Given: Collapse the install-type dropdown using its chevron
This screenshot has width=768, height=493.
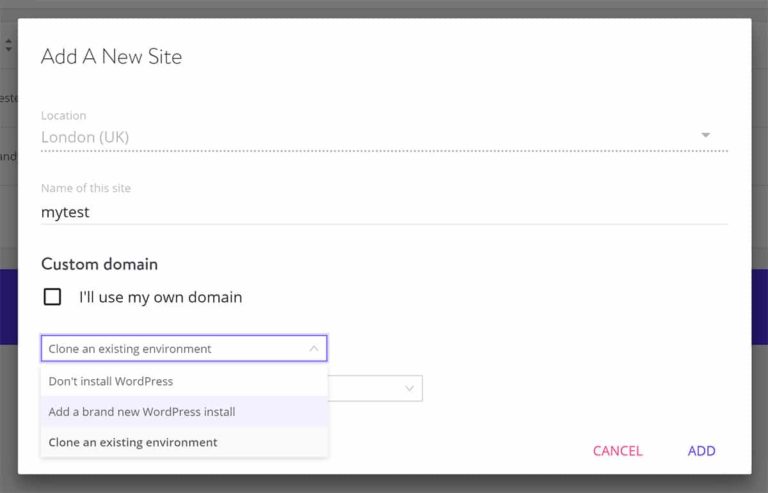Looking at the screenshot, I should pyautogui.click(x=314, y=349).
